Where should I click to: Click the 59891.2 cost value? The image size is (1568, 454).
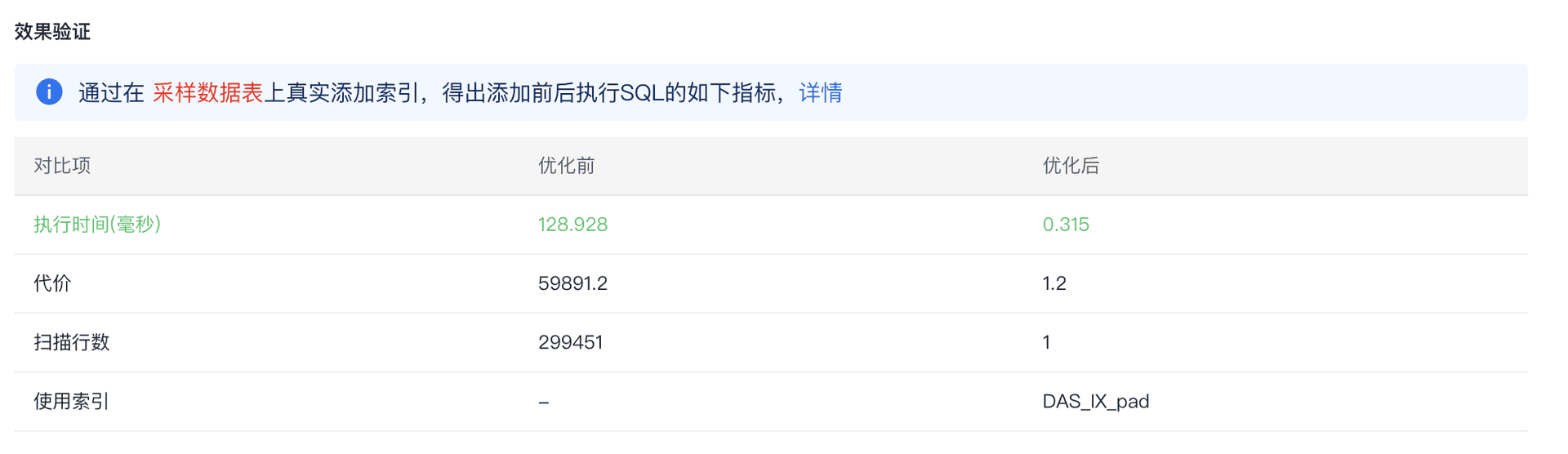(572, 283)
